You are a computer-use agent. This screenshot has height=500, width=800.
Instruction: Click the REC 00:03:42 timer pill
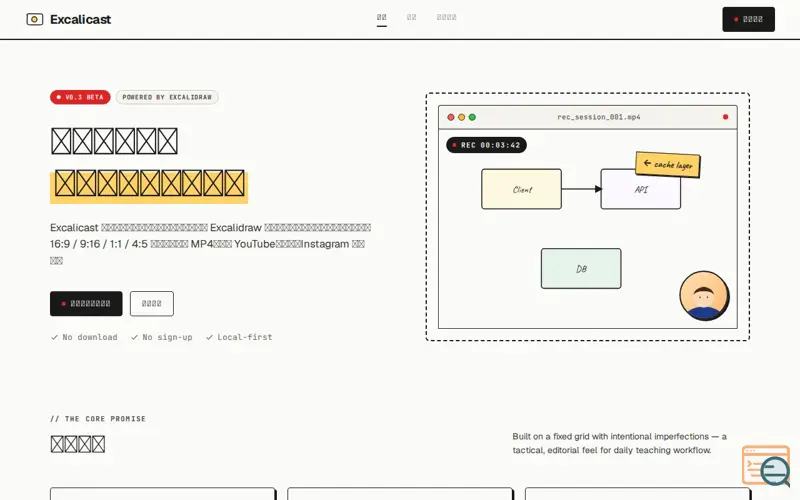point(486,145)
